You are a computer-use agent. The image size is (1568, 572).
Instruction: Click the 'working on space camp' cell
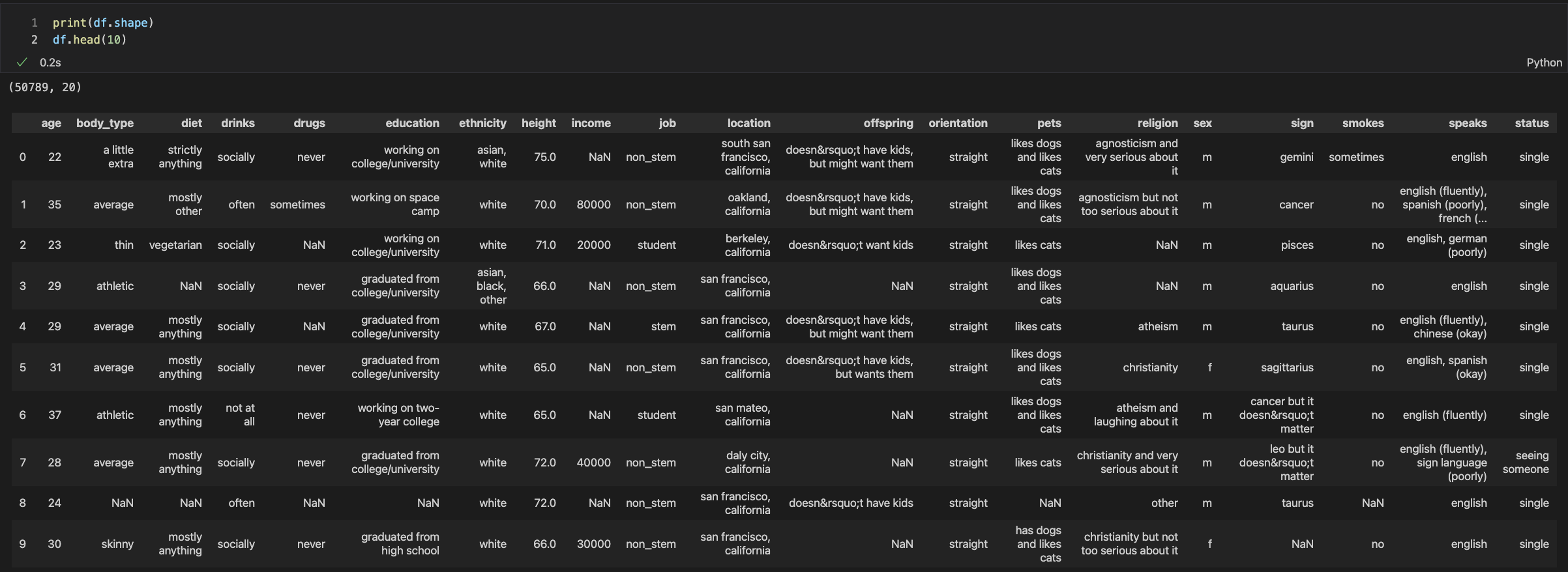(x=395, y=205)
